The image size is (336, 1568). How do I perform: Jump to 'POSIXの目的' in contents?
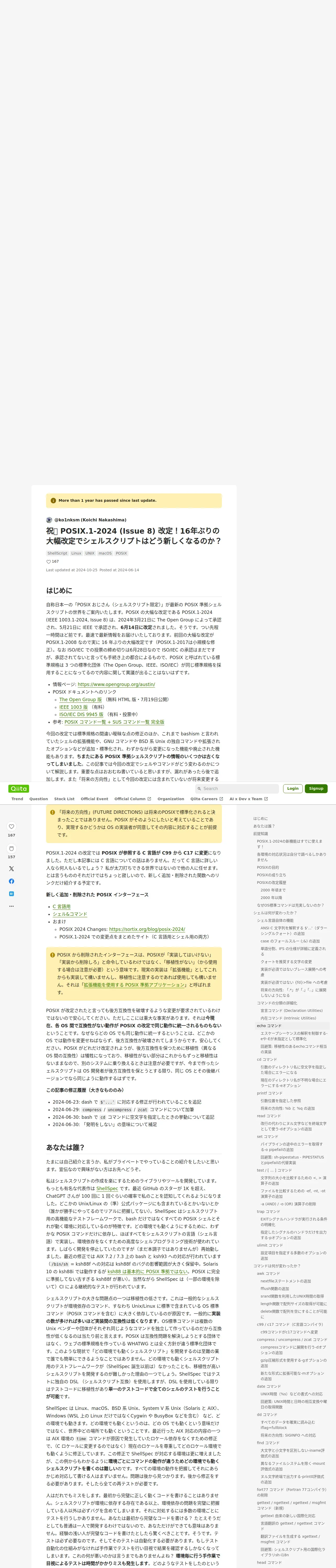coord(268,867)
